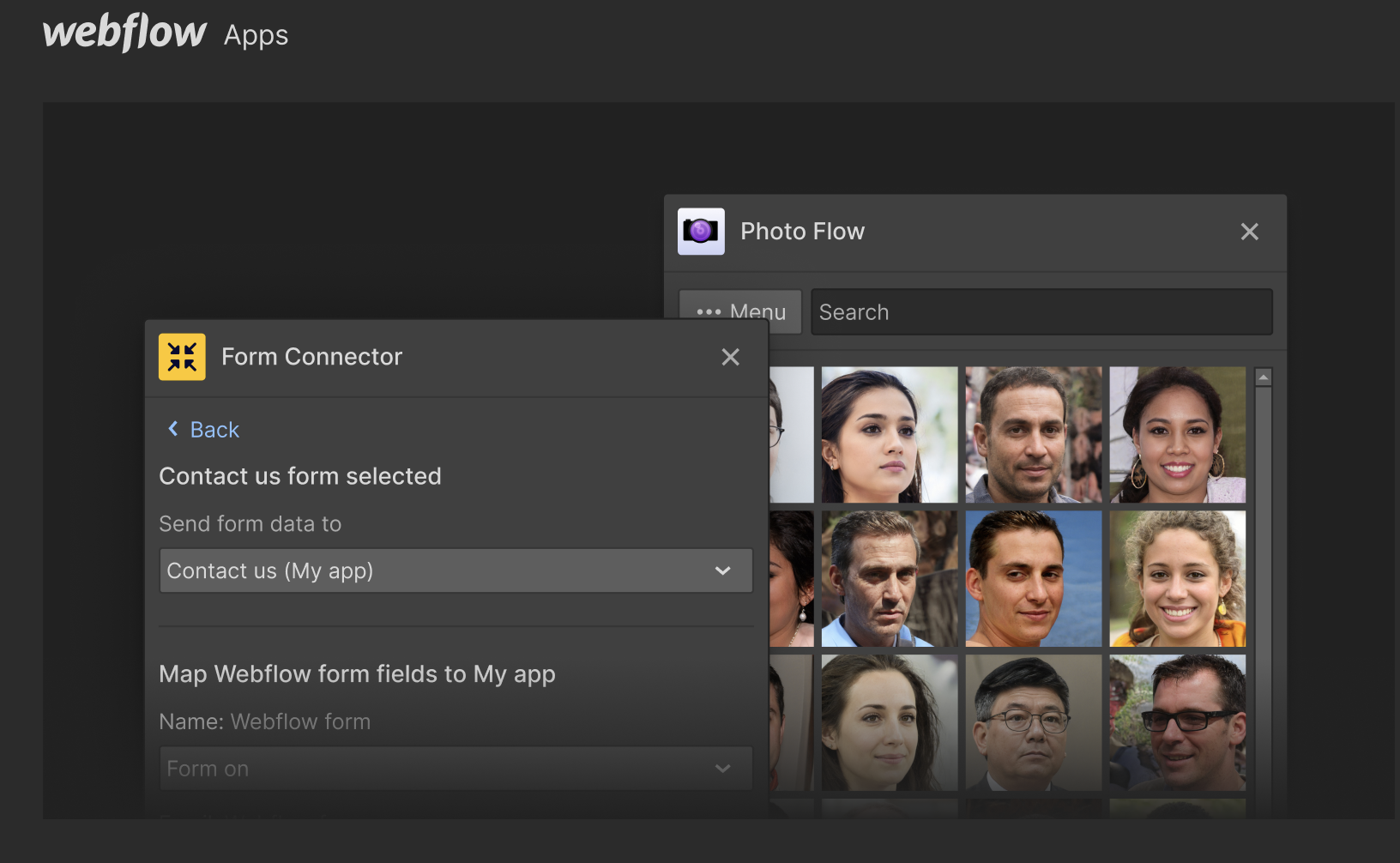Click the 'Apps' header text
The image size is (1400, 863).
[x=256, y=36]
